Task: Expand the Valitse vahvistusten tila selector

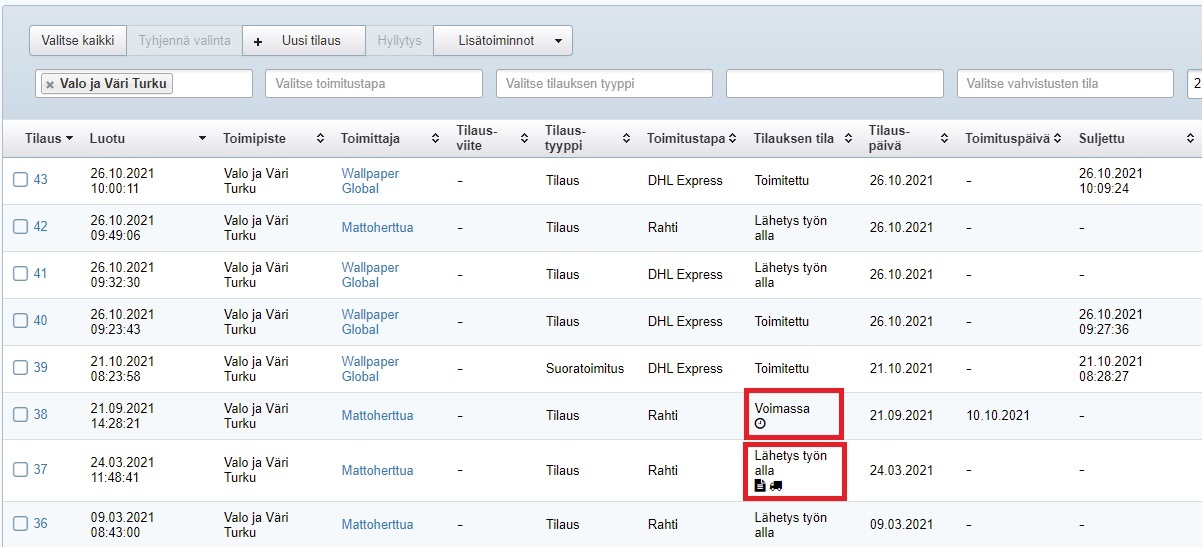Action: [1064, 84]
